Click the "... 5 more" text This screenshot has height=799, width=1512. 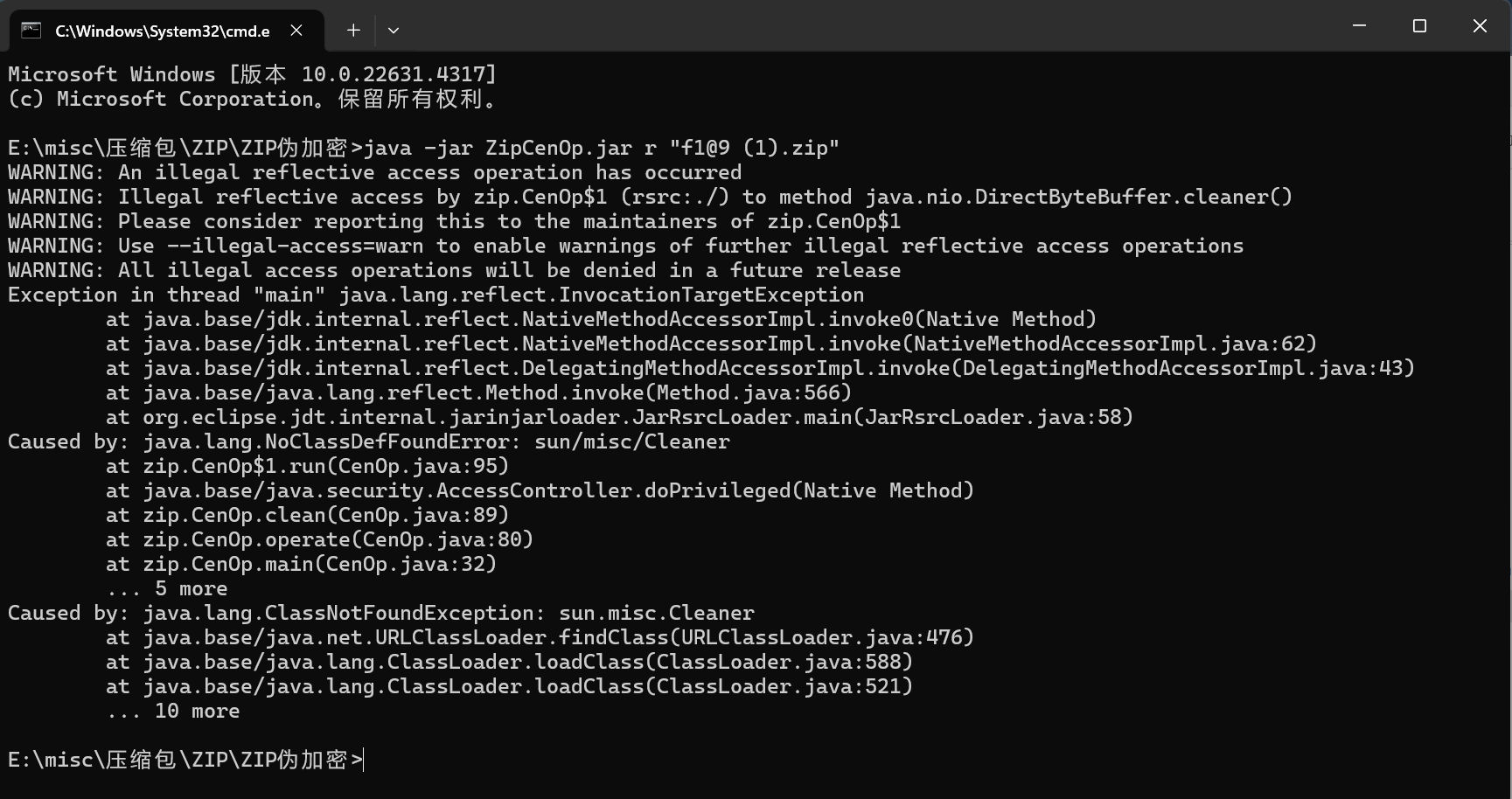click(166, 588)
